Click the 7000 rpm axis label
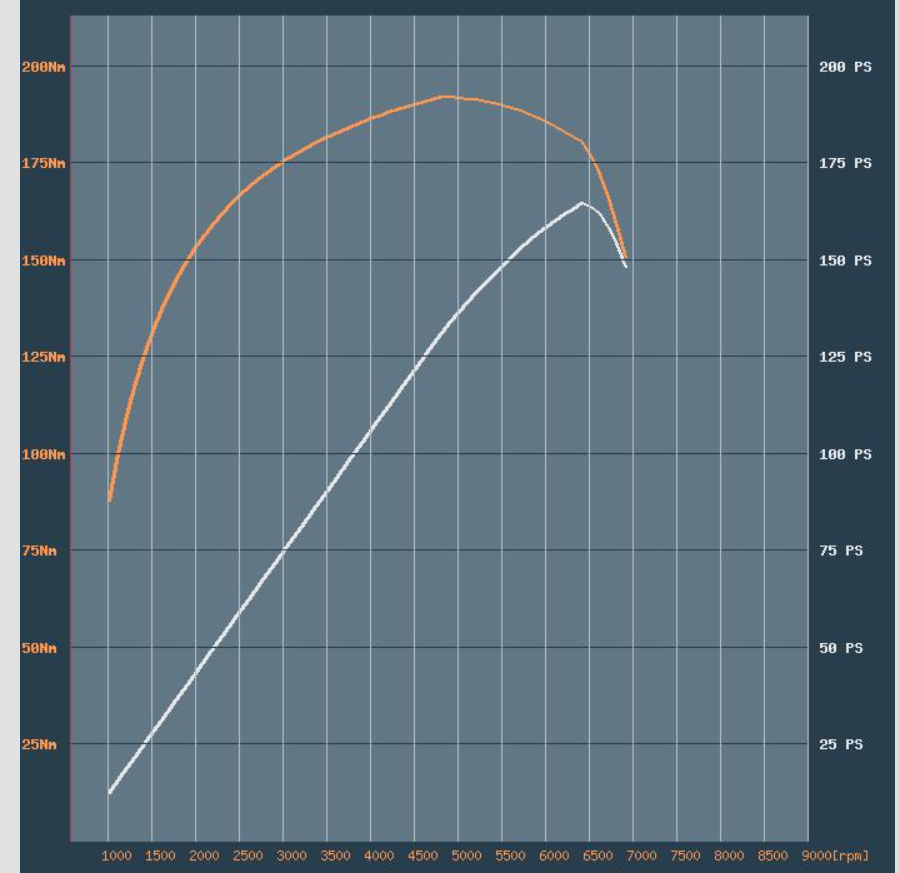 641,856
